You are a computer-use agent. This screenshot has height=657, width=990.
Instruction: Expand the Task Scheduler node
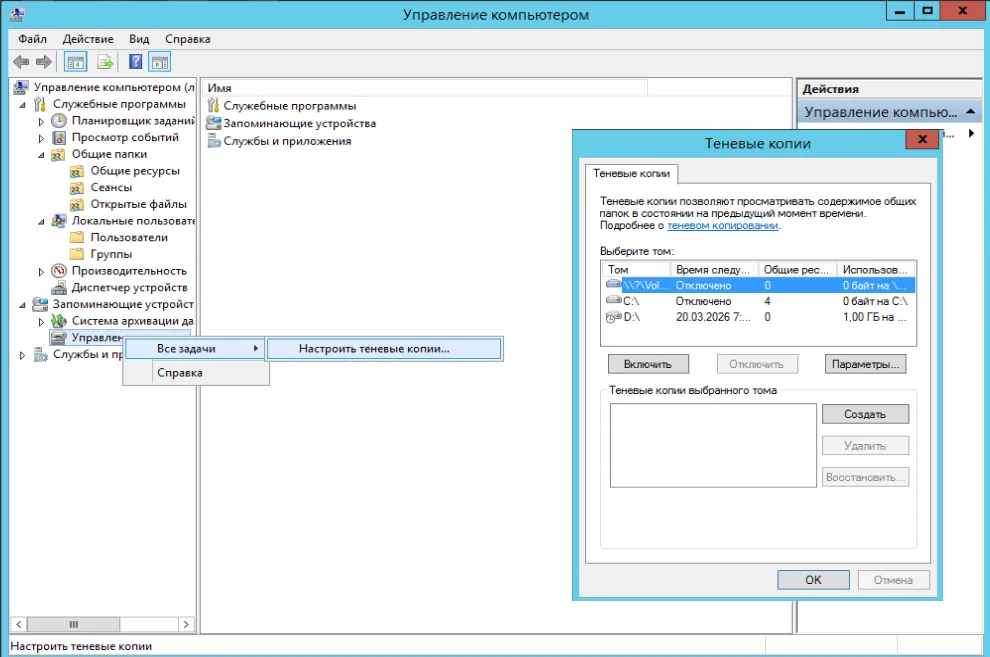pos(41,121)
